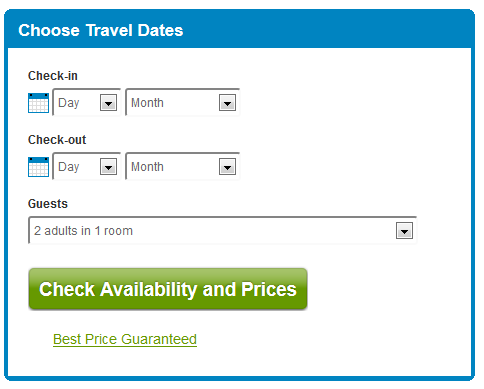Expand the Check-out Day arrow button
Screen dimensions: 484x389
point(108,167)
